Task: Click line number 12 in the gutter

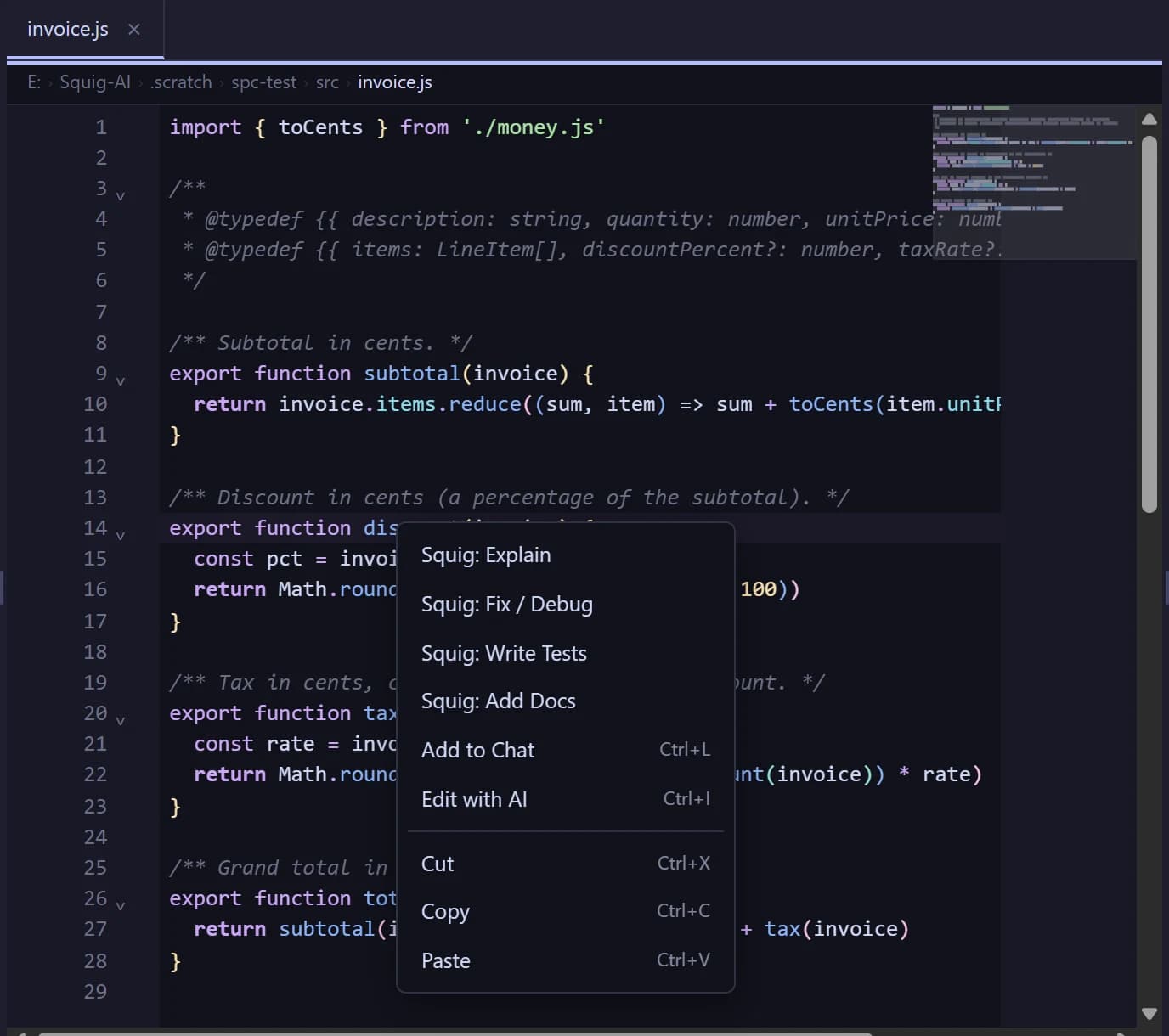Action: [95, 467]
